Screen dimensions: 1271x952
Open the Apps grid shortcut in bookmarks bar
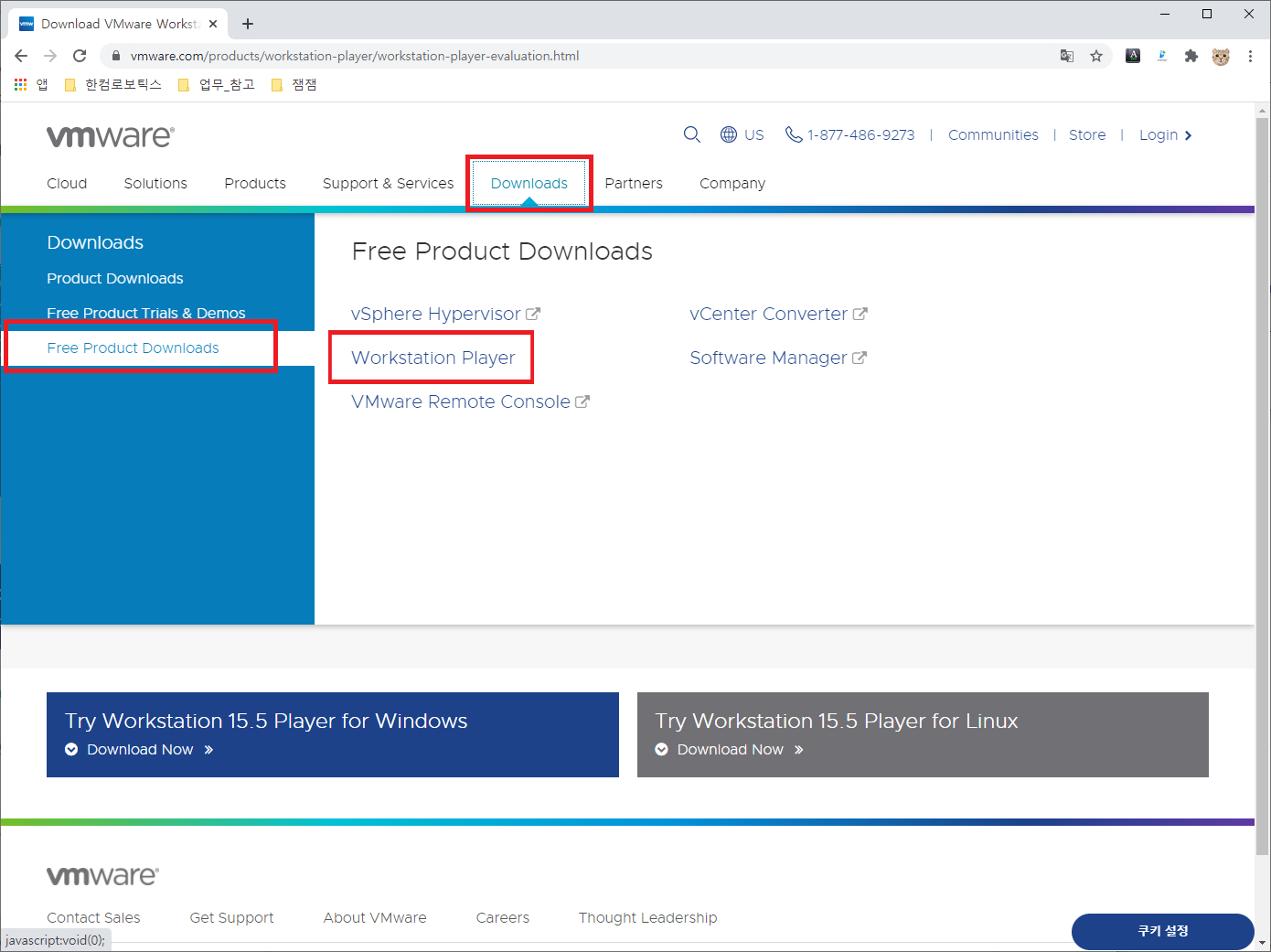21,84
